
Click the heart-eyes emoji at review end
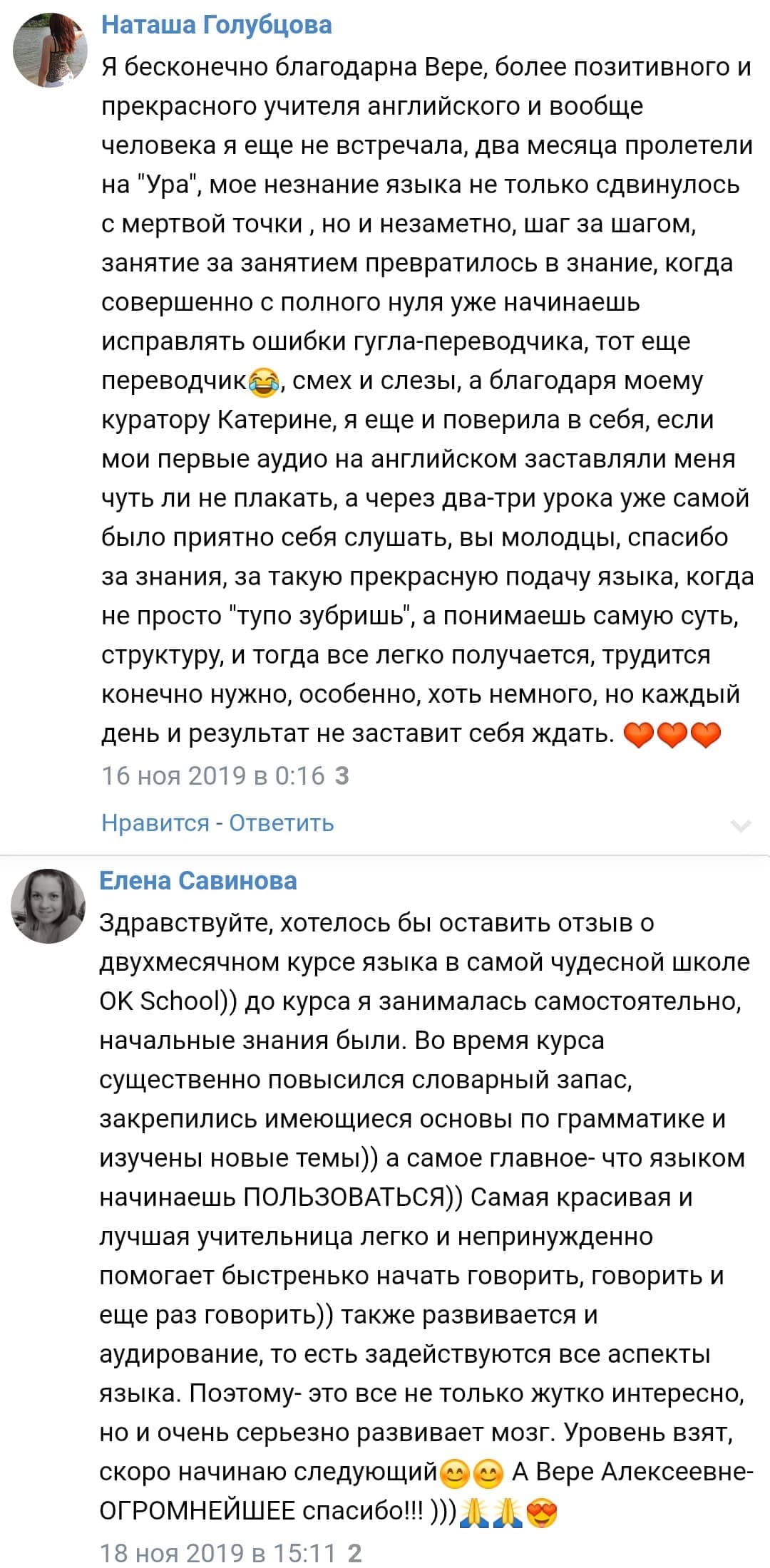[x=542, y=1513]
